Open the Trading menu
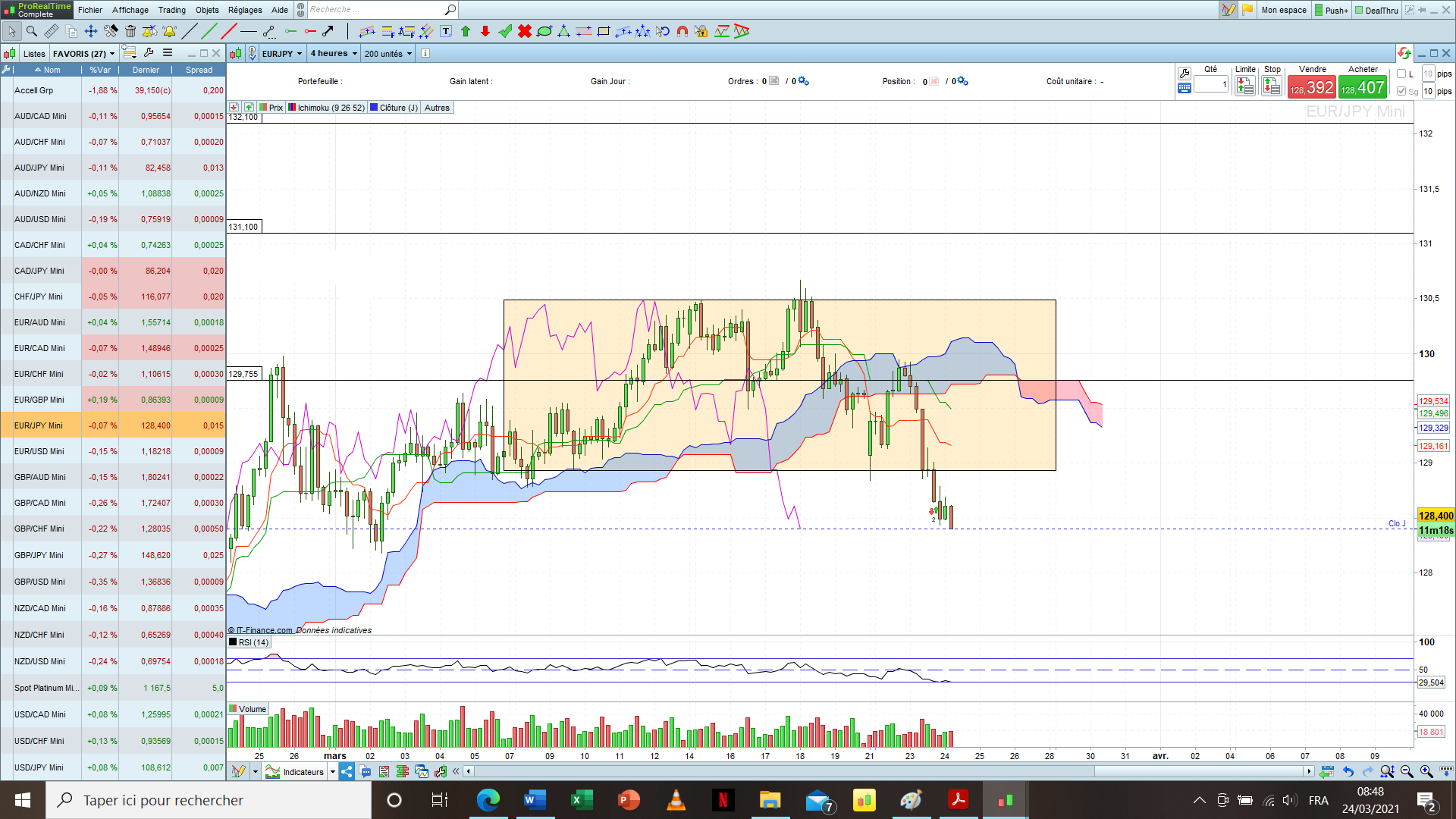 click(171, 10)
